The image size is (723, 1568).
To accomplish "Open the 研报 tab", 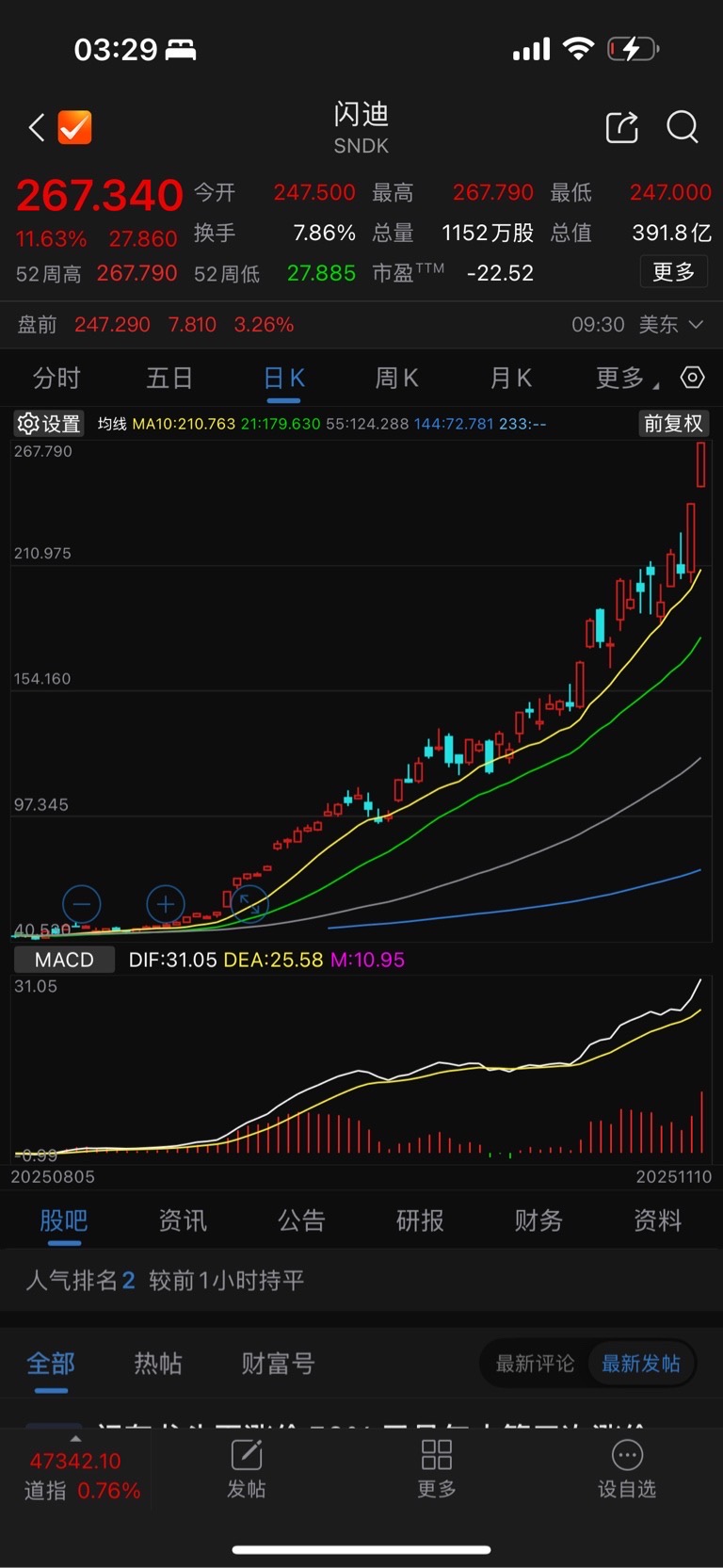I will (420, 1220).
